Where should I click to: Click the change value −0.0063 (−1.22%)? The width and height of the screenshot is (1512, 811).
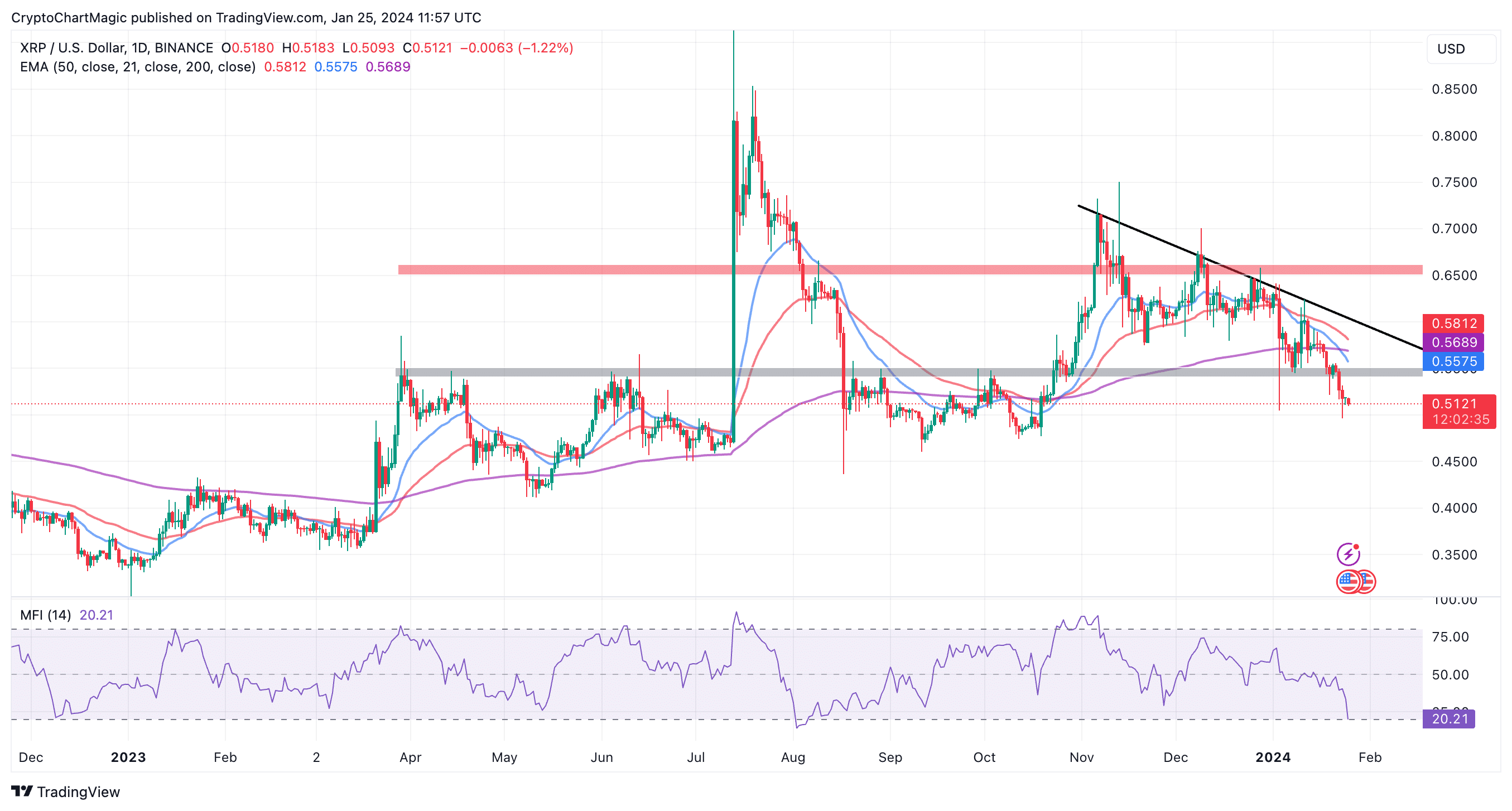[x=517, y=47]
